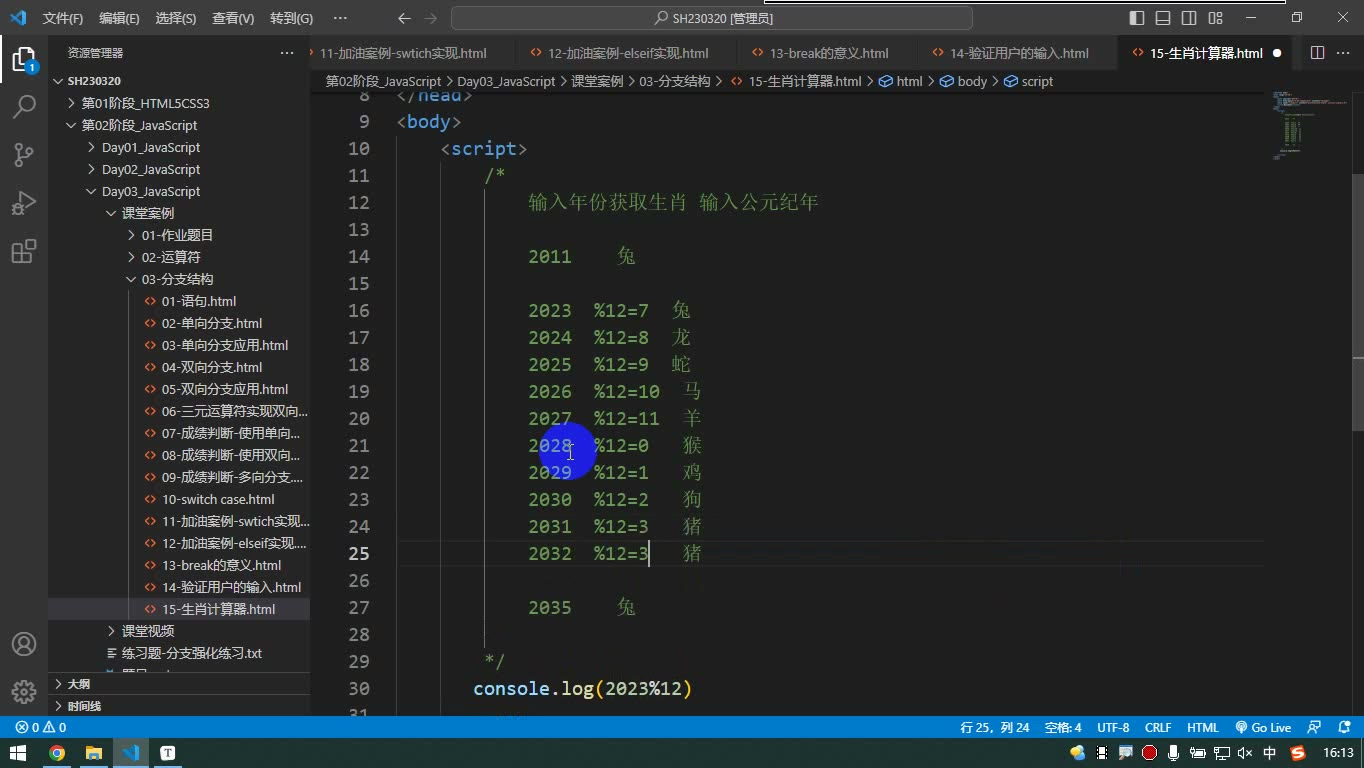Click the feedback icon in status bar
This screenshot has width=1364, height=768.
pyautogui.click(x=1314, y=727)
